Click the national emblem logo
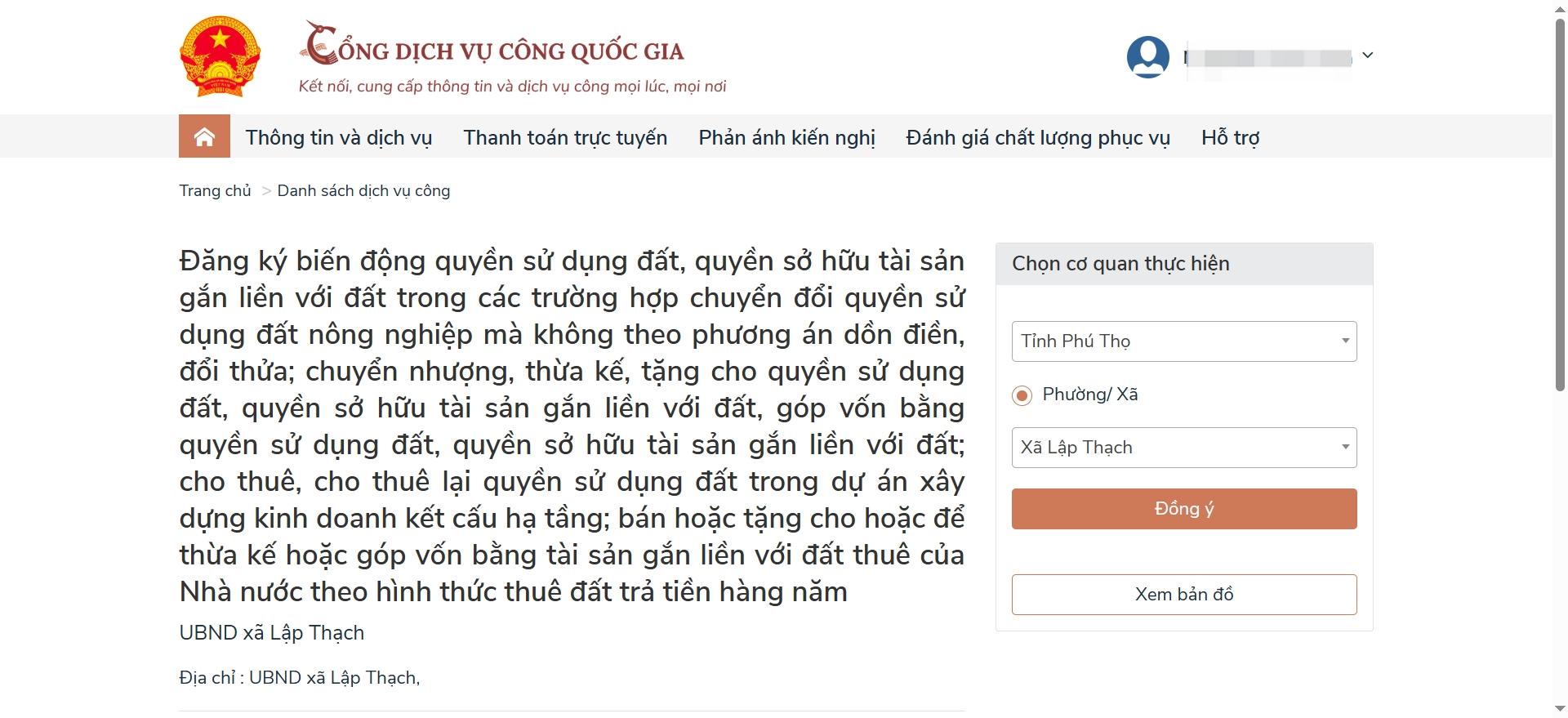 (x=219, y=56)
